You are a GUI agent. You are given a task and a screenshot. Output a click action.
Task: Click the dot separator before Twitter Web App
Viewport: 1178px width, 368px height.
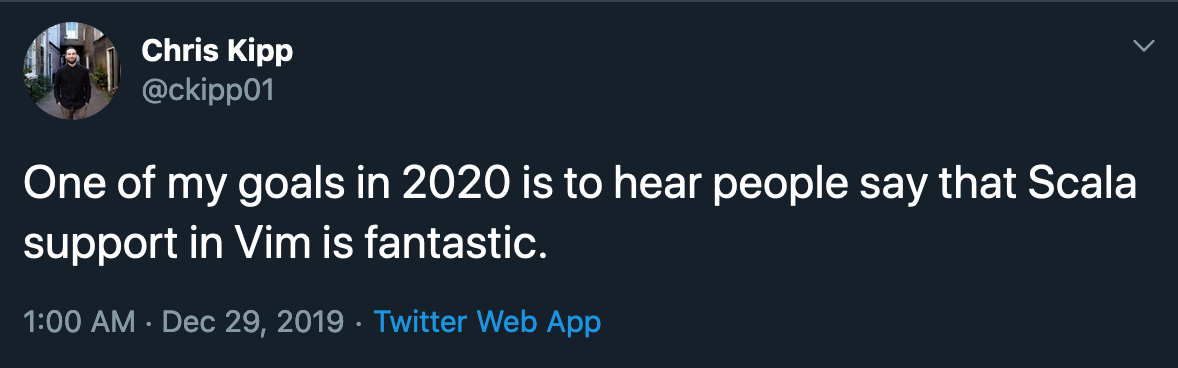(359, 324)
